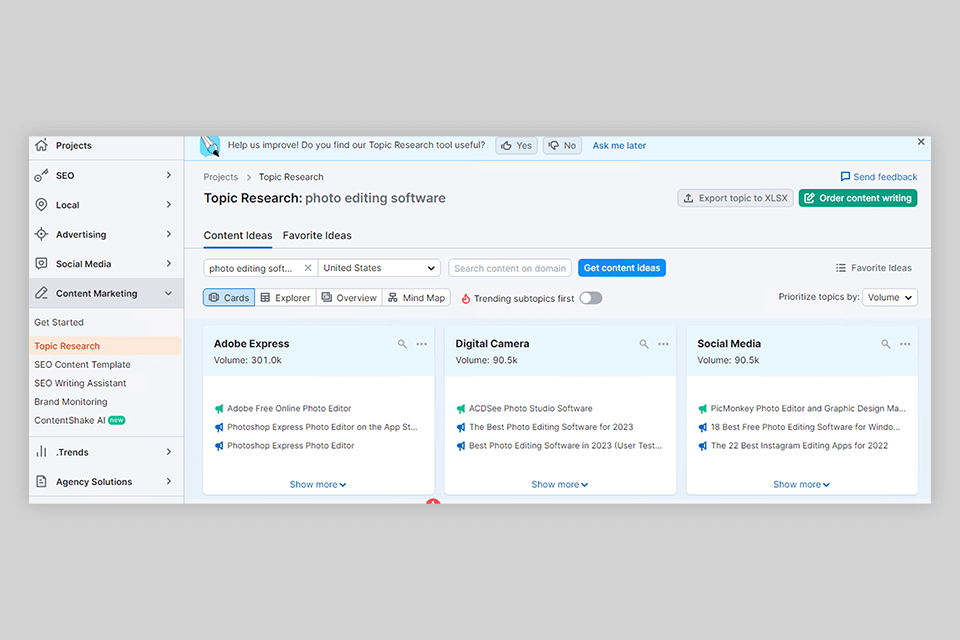Click the Agency Solutions document icon
This screenshot has height=640, width=960.
coord(41,481)
